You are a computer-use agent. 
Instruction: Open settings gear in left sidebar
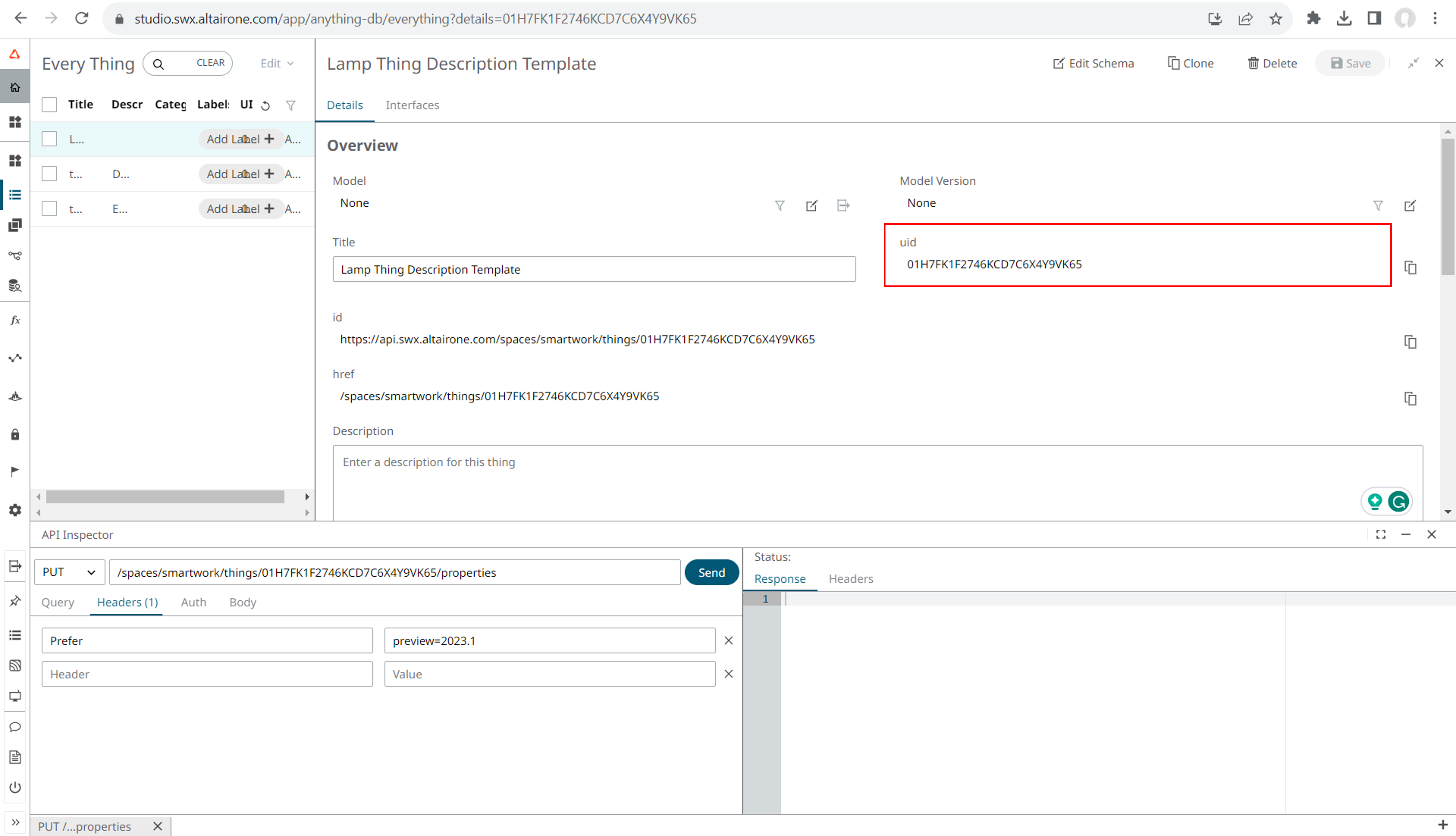[15, 510]
